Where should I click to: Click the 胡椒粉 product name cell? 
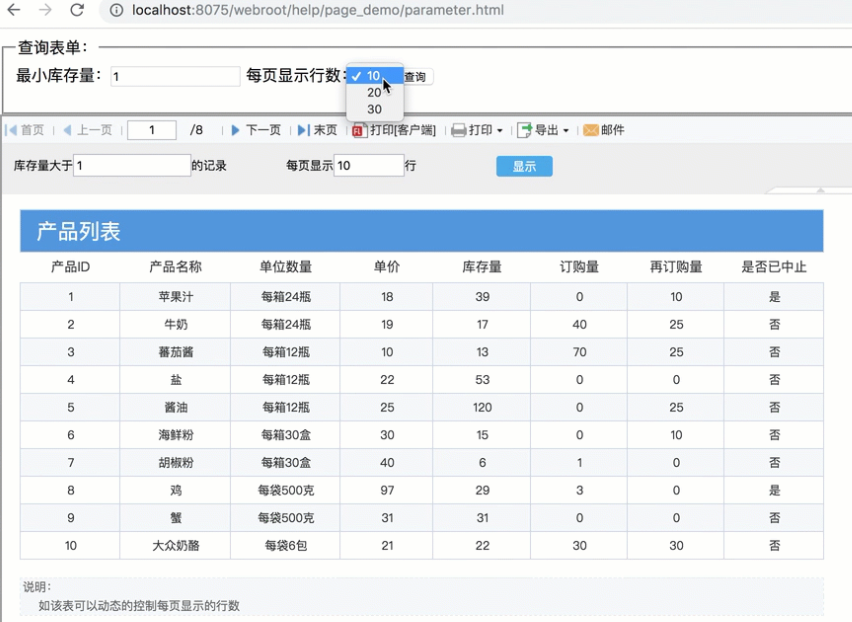[176, 463]
